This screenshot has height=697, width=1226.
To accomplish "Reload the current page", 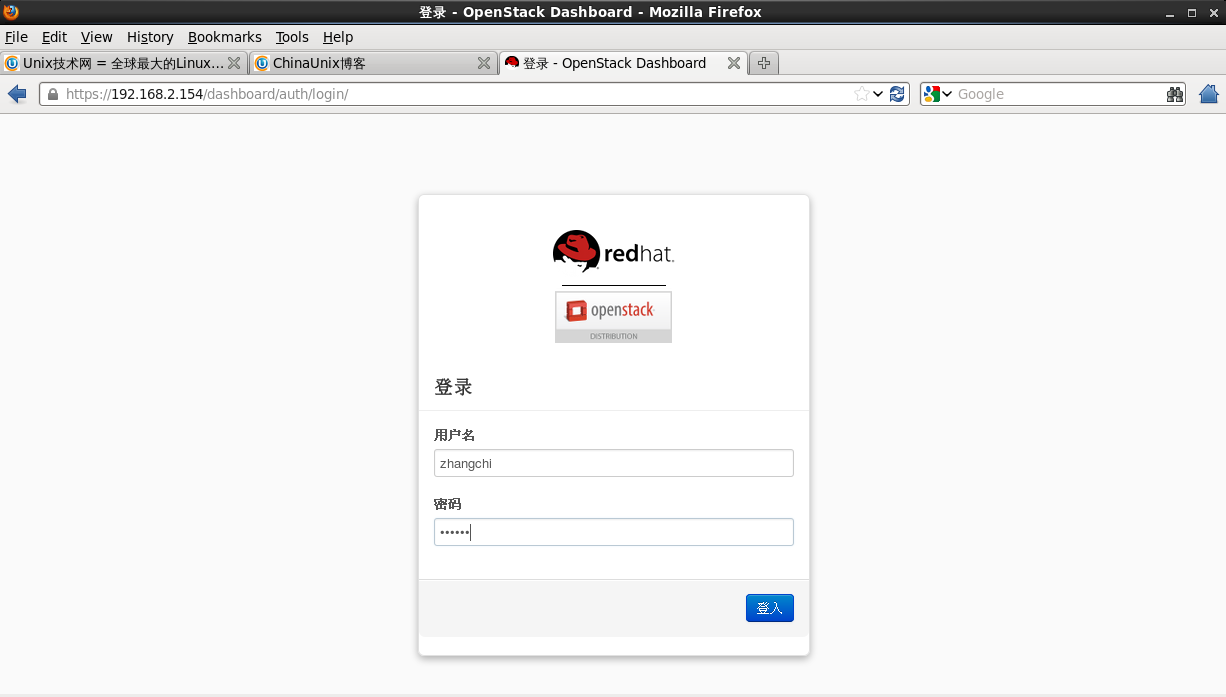I will tap(896, 93).
